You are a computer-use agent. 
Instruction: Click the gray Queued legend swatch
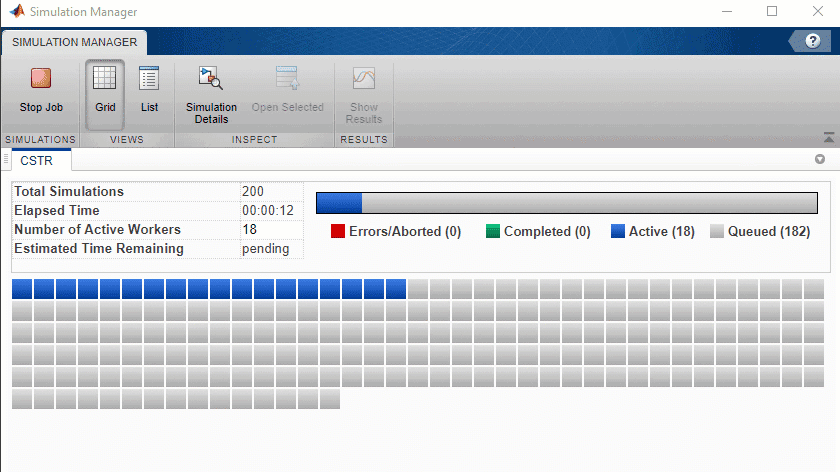tap(717, 232)
